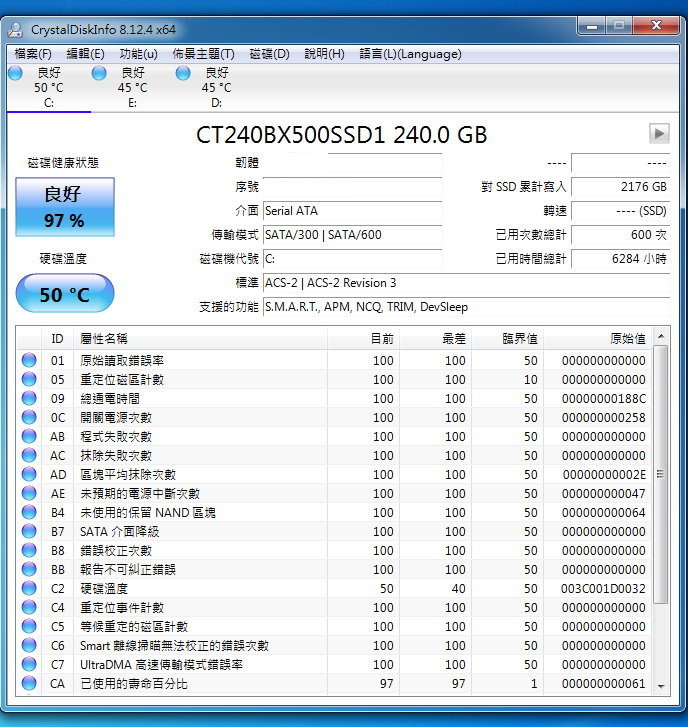Open the 磁碟(D) menu

click(x=269, y=54)
